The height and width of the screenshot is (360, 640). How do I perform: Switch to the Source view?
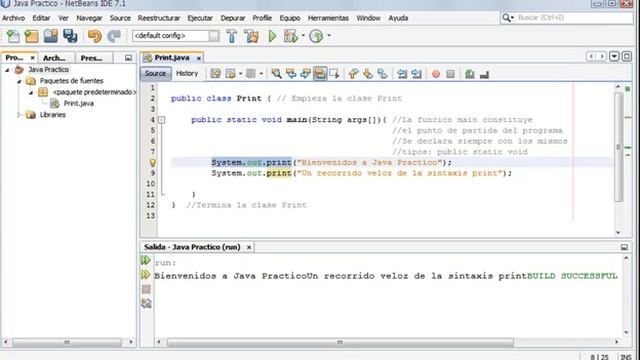pyautogui.click(x=156, y=73)
